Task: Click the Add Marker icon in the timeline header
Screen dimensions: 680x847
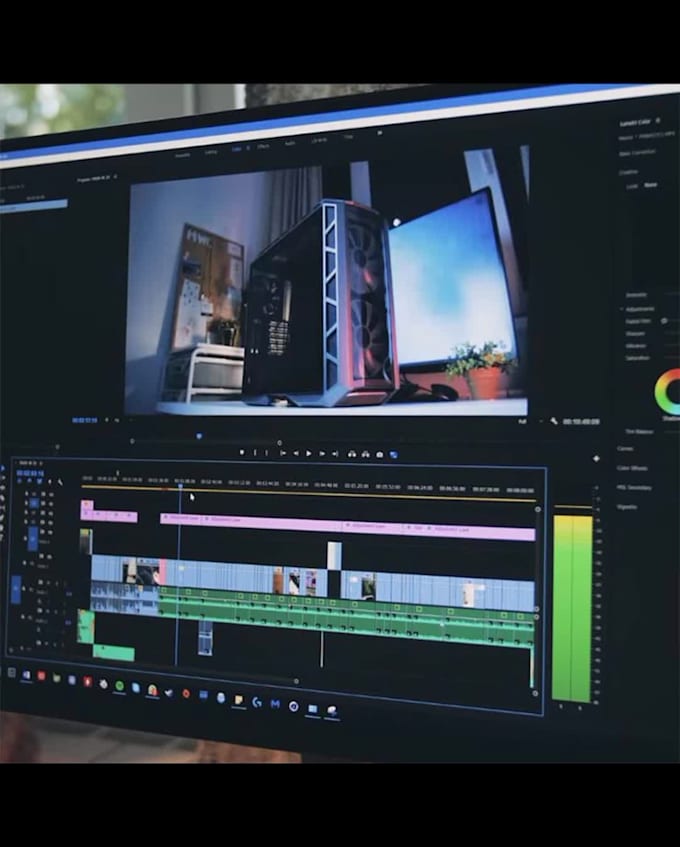Action: 50,482
